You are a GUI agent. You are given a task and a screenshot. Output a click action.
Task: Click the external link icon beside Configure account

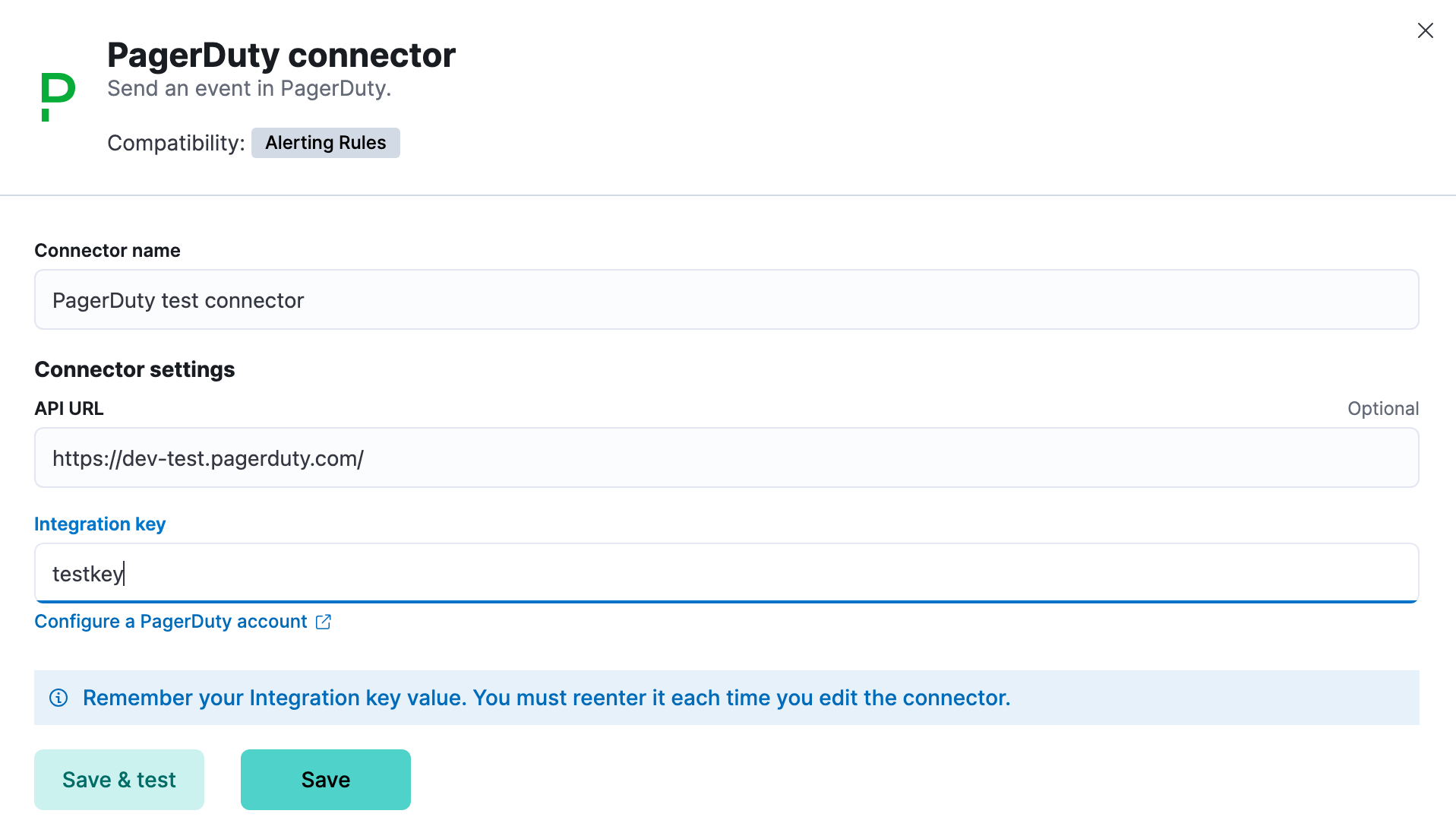pos(324,622)
